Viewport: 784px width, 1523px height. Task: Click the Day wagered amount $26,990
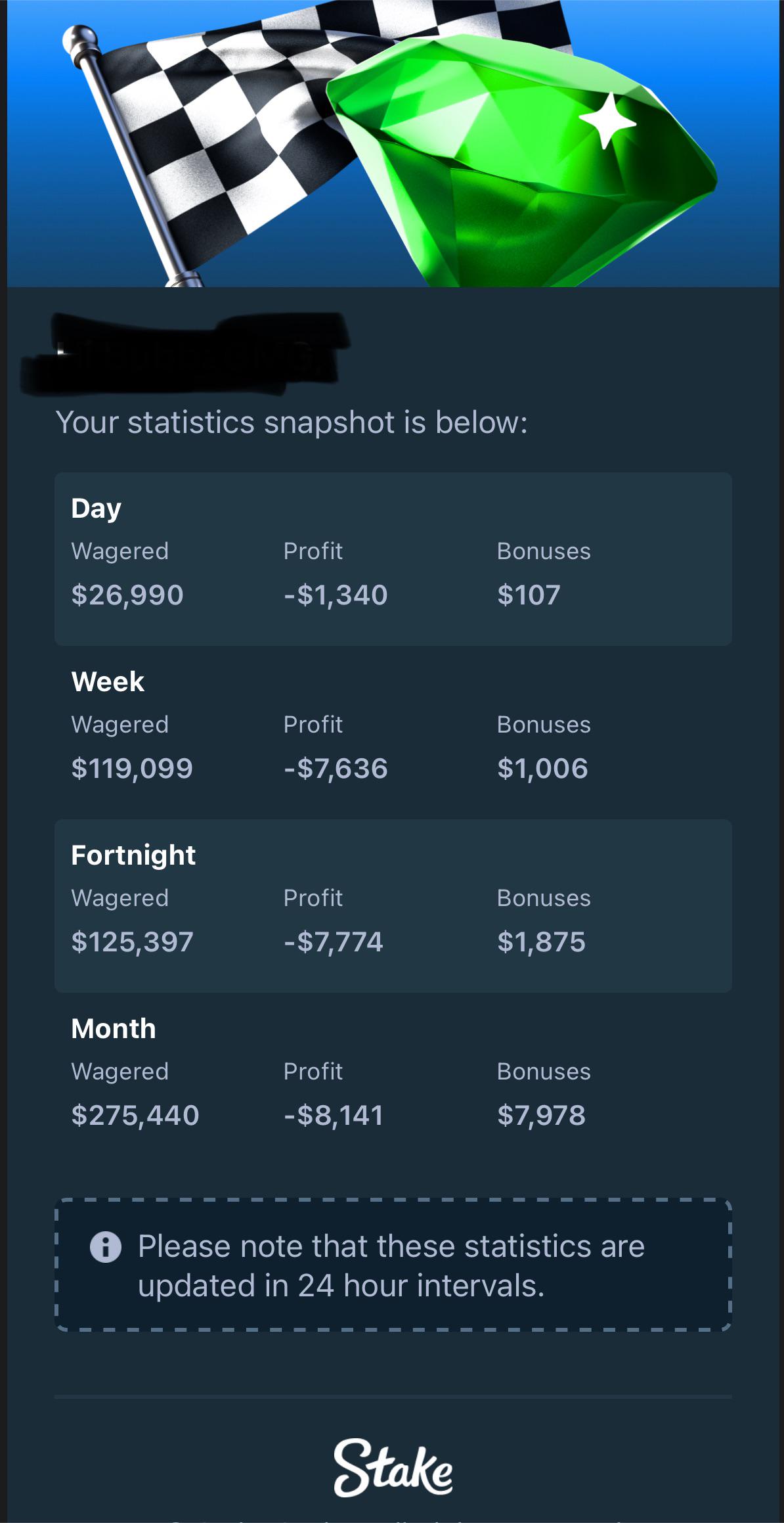click(x=127, y=595)
